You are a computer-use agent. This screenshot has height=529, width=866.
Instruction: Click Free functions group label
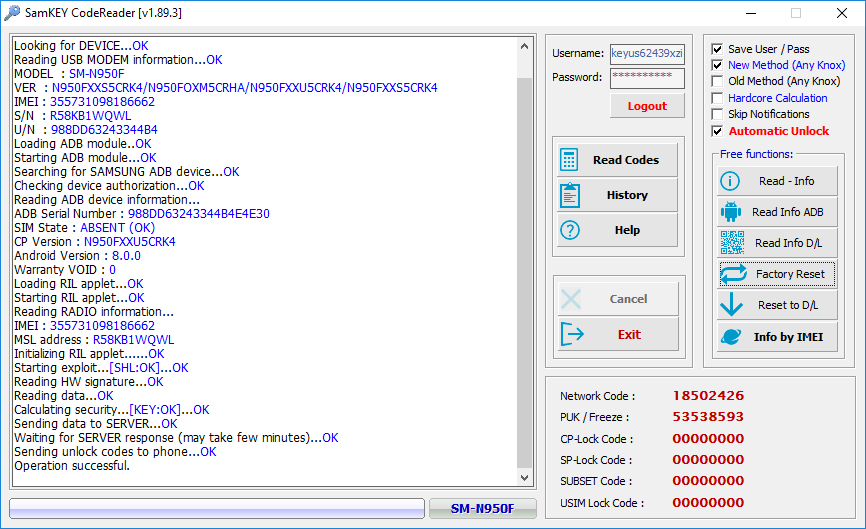[x=756, y=154]
